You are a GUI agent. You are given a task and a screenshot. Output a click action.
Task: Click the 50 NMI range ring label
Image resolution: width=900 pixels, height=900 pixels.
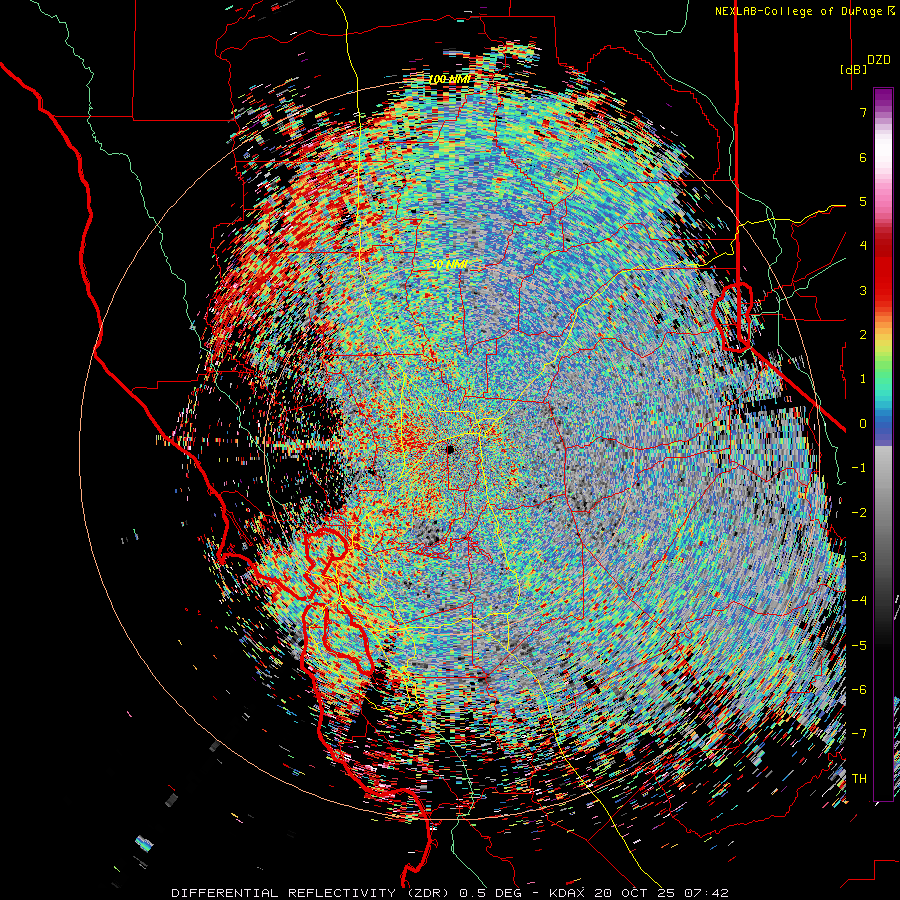pyautogui.click(x=449, y=265)
